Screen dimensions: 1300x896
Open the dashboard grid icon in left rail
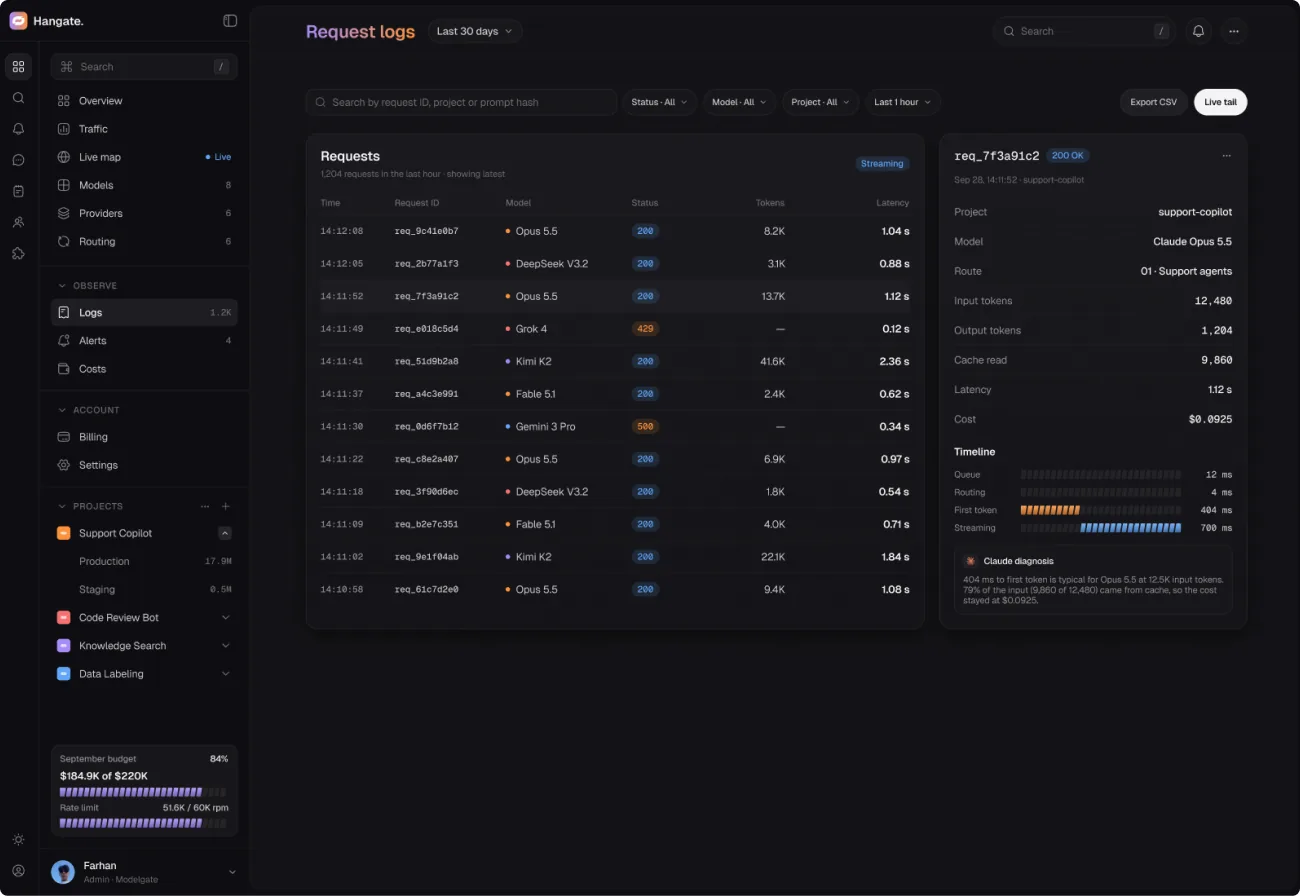click(18, 67)
